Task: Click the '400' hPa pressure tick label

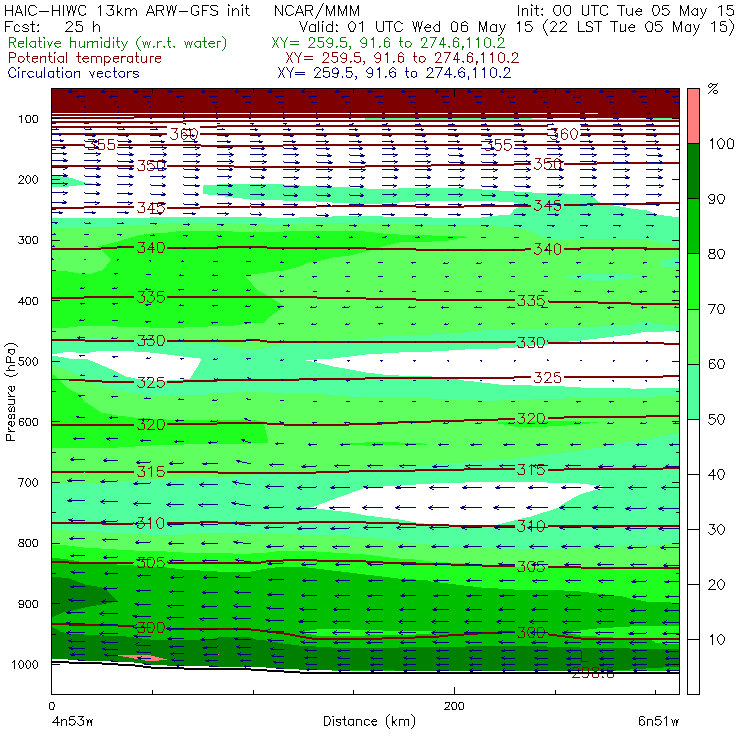Action: coord(28,301)
